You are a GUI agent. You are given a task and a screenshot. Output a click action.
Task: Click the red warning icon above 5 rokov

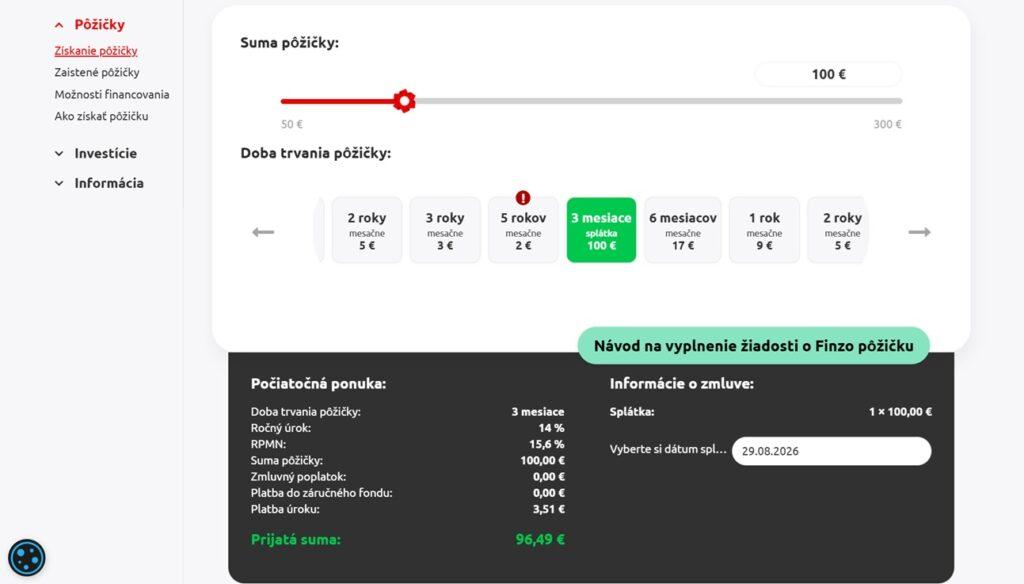click(523, 197)
